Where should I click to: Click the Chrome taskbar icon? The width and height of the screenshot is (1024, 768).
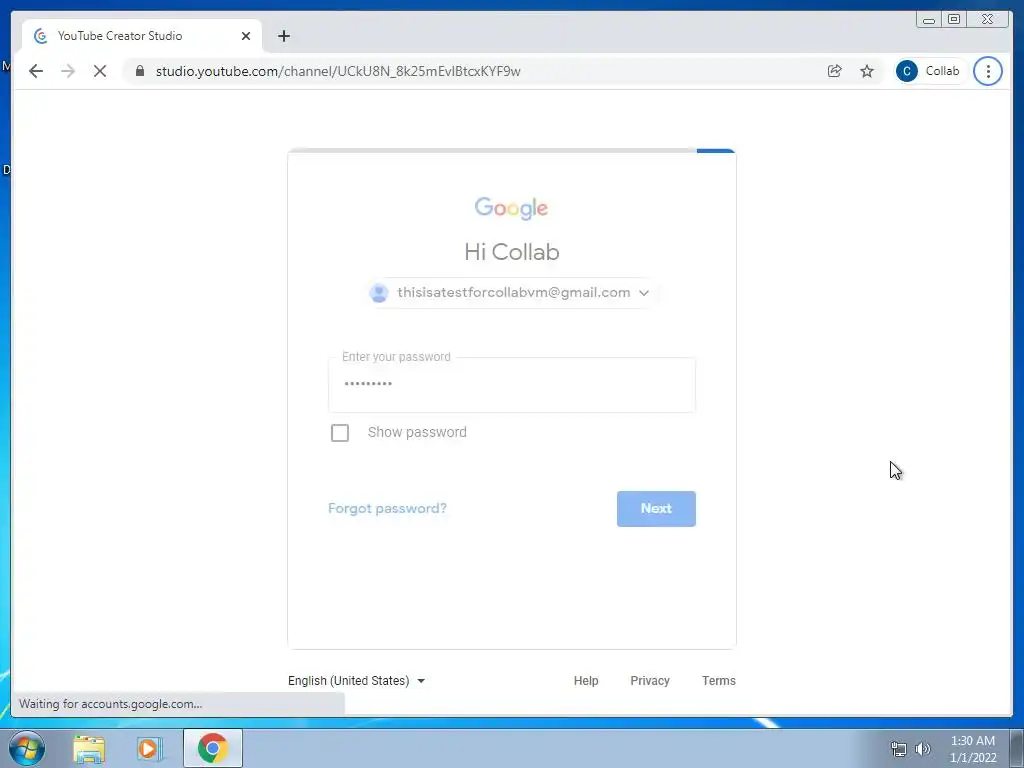pos(213,748)
